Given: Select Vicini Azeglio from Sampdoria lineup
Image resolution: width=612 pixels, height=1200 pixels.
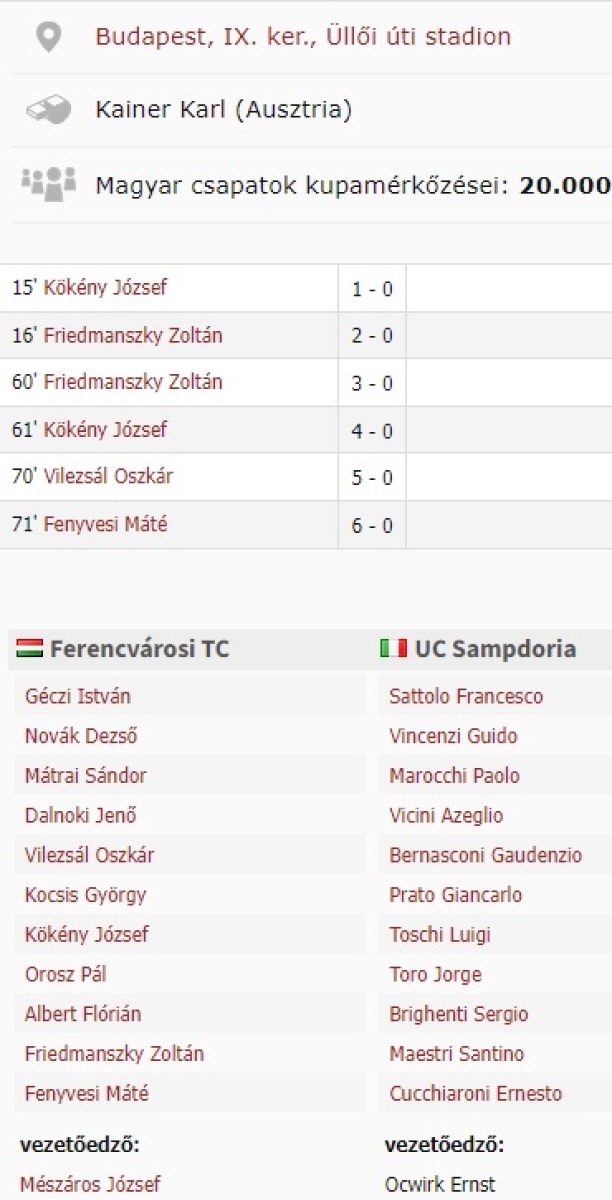Looking at the screenshot, I should click(x=446, y=815).
